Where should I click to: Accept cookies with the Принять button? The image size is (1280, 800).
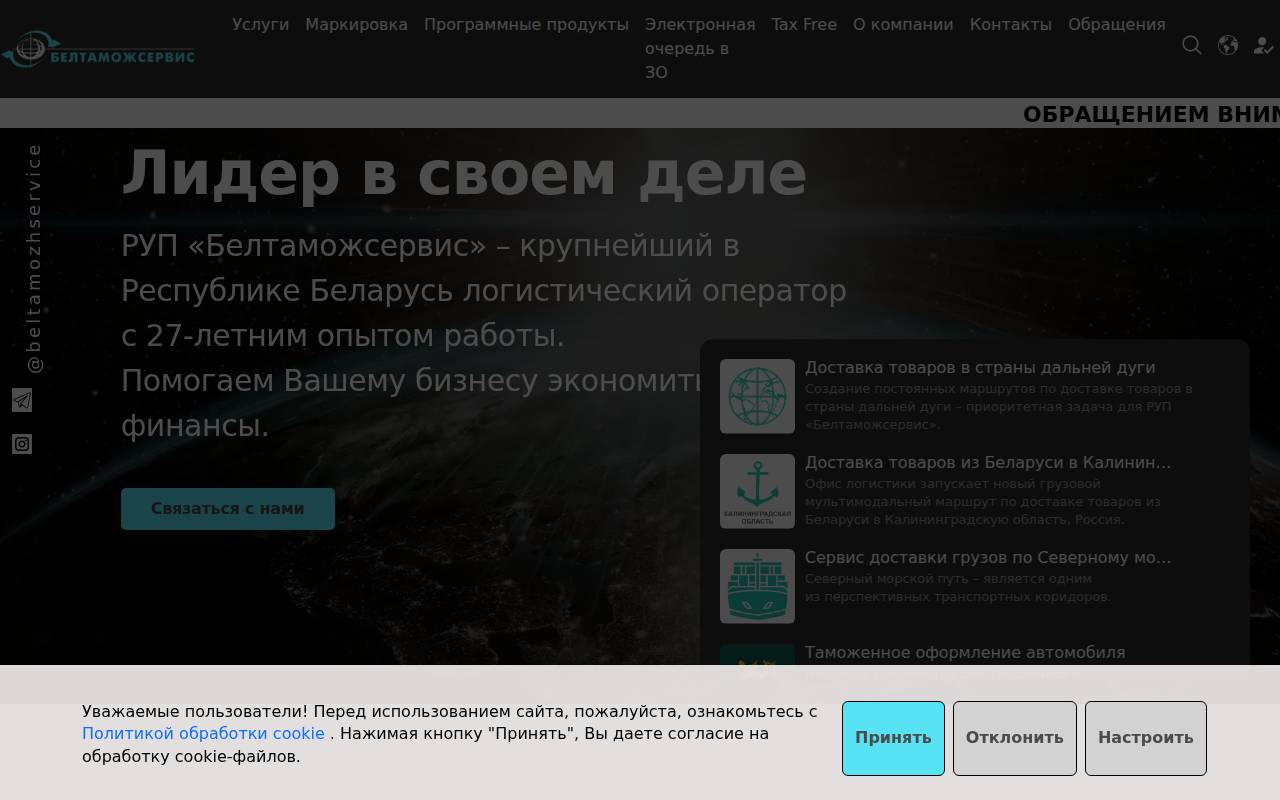[893, 738]
